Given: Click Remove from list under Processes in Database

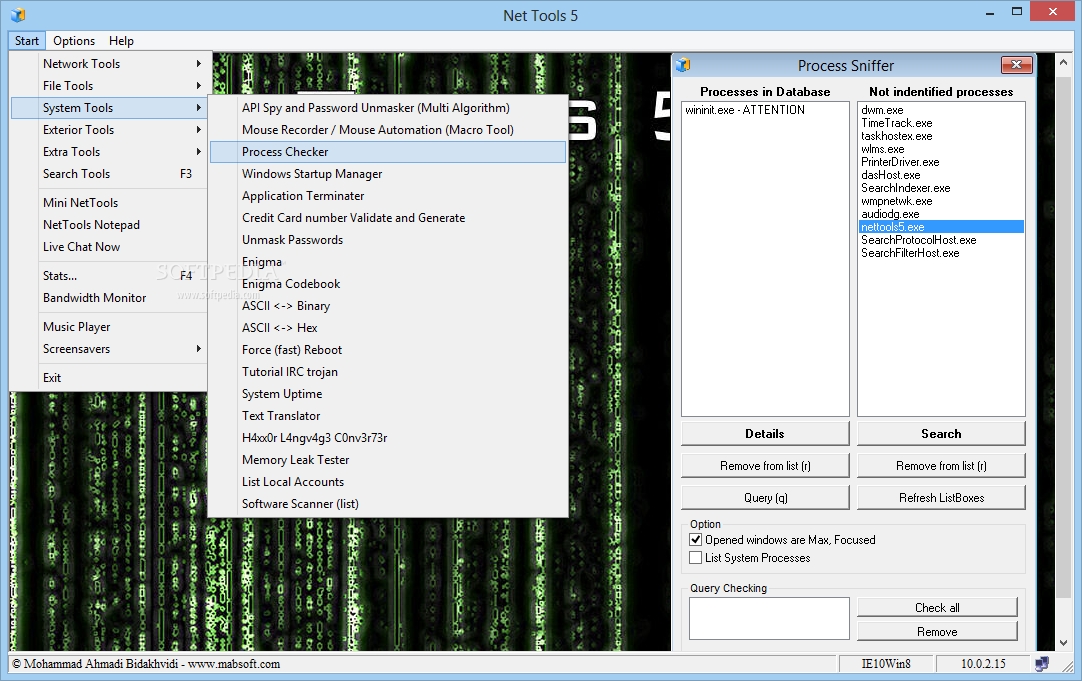Looking at the screenshot, I should (765, 466).
